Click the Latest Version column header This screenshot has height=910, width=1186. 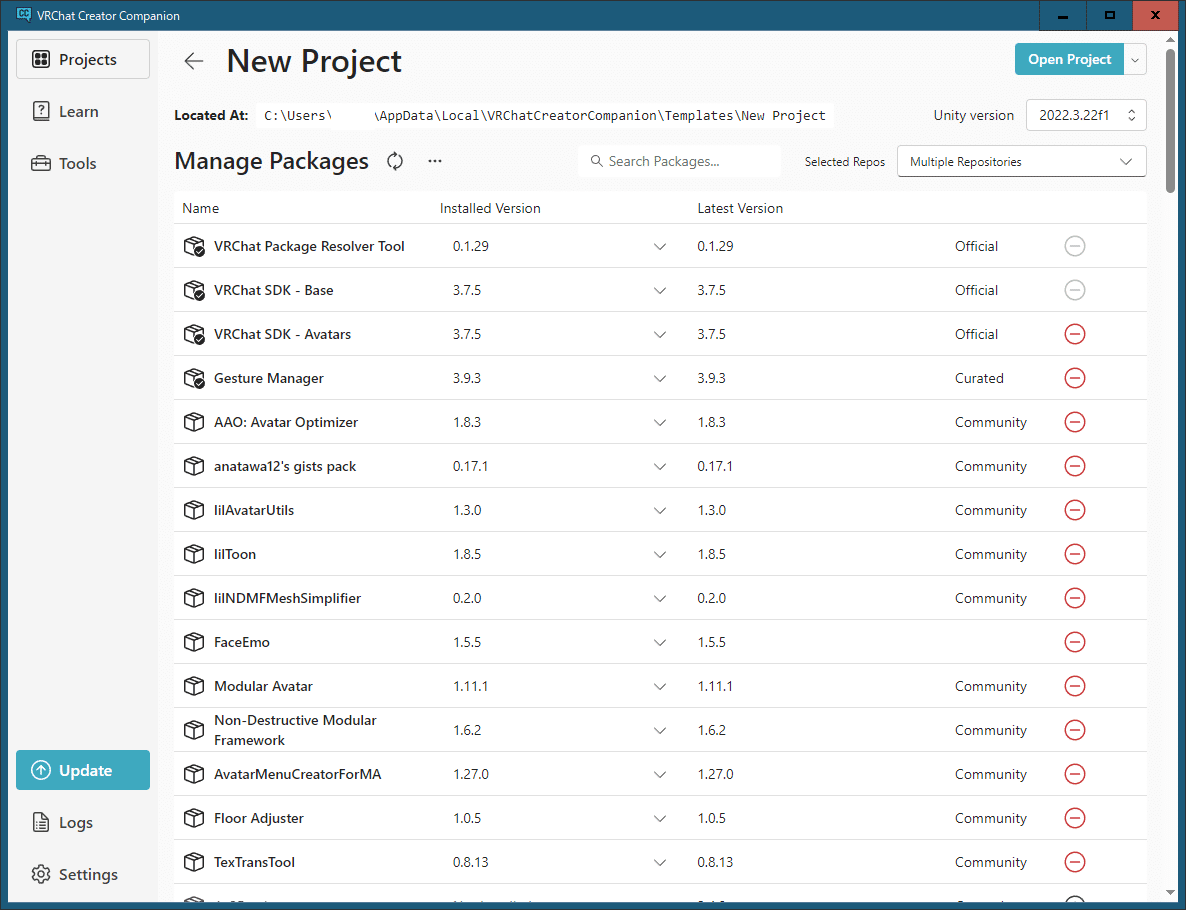point(740,208)
